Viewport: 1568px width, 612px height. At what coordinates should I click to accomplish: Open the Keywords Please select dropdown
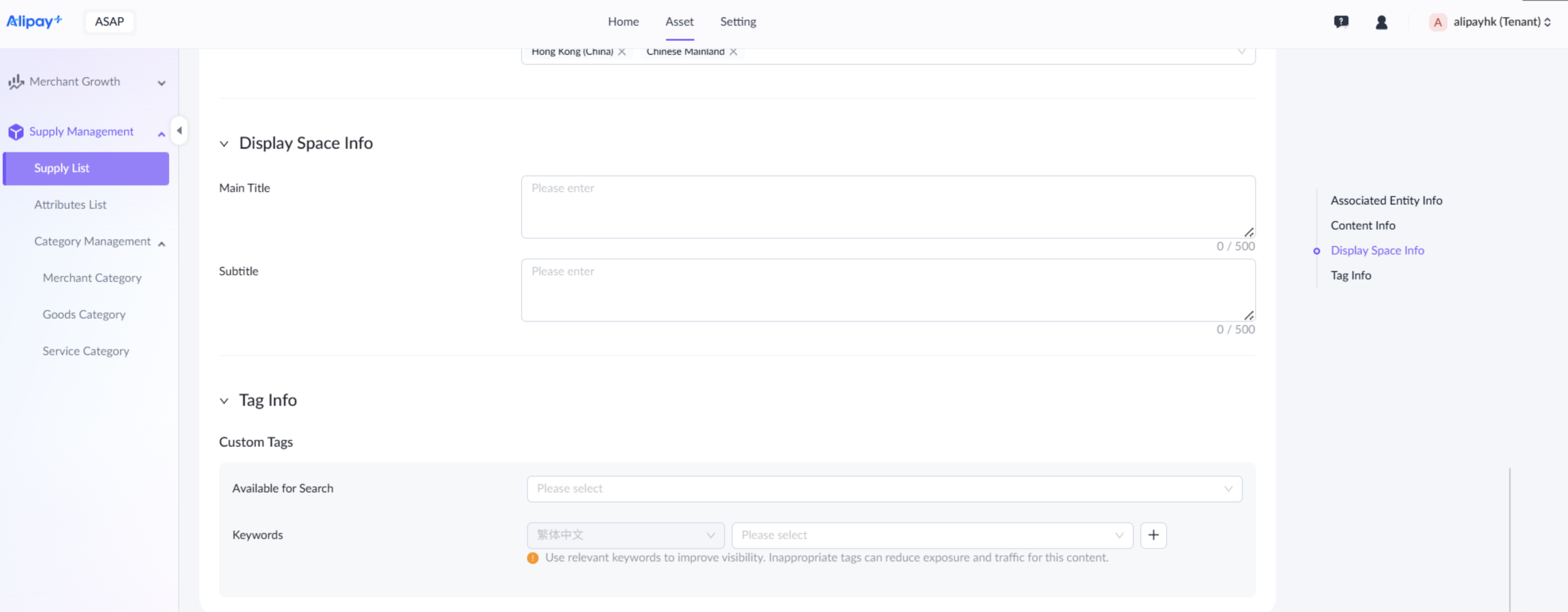coord(932,535)
